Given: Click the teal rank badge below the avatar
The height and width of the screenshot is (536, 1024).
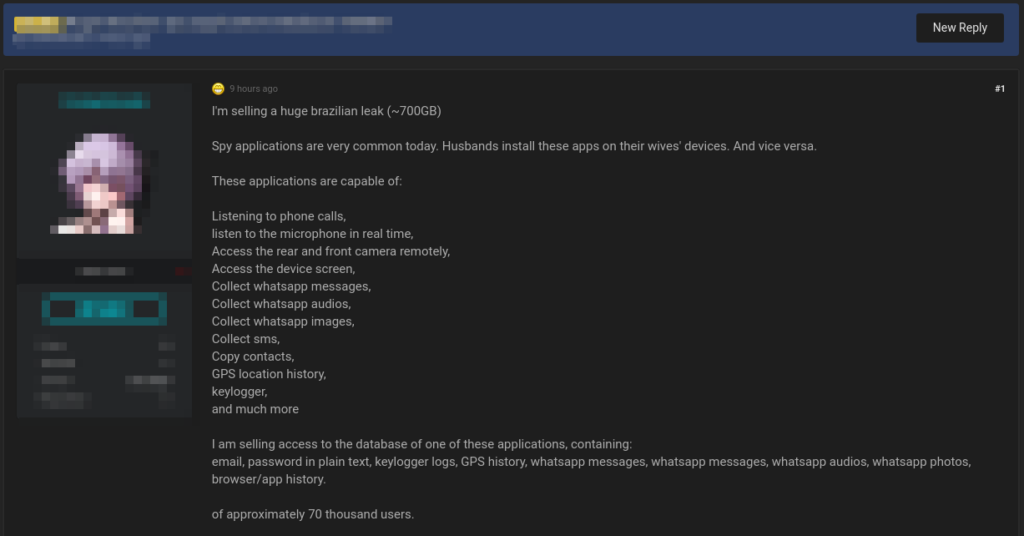Looking at the screenshot, I should point(104,309).
